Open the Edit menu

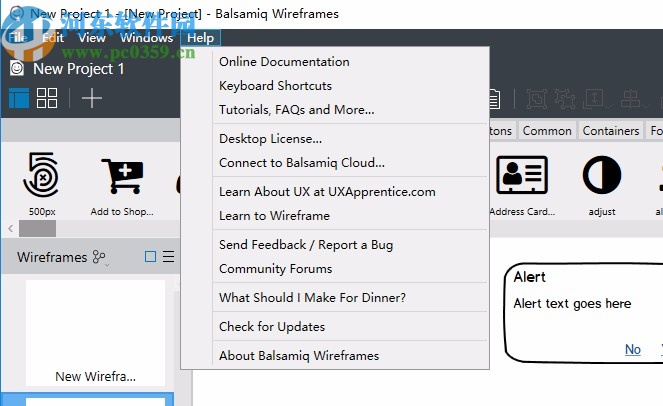53,38
